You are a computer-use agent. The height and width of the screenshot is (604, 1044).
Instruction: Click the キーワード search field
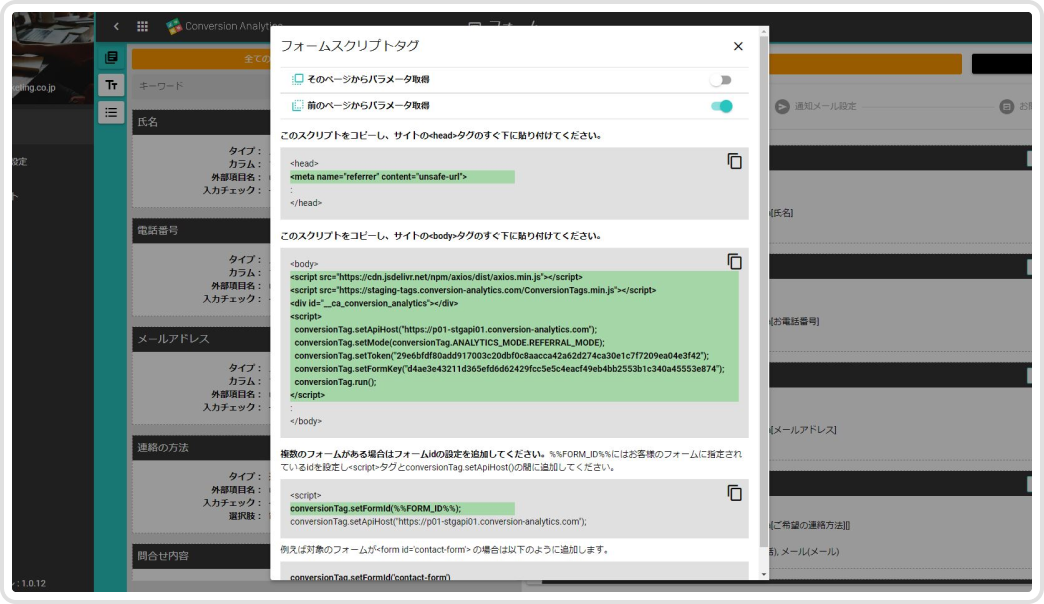pyautogui.click(x=200, y=86)
